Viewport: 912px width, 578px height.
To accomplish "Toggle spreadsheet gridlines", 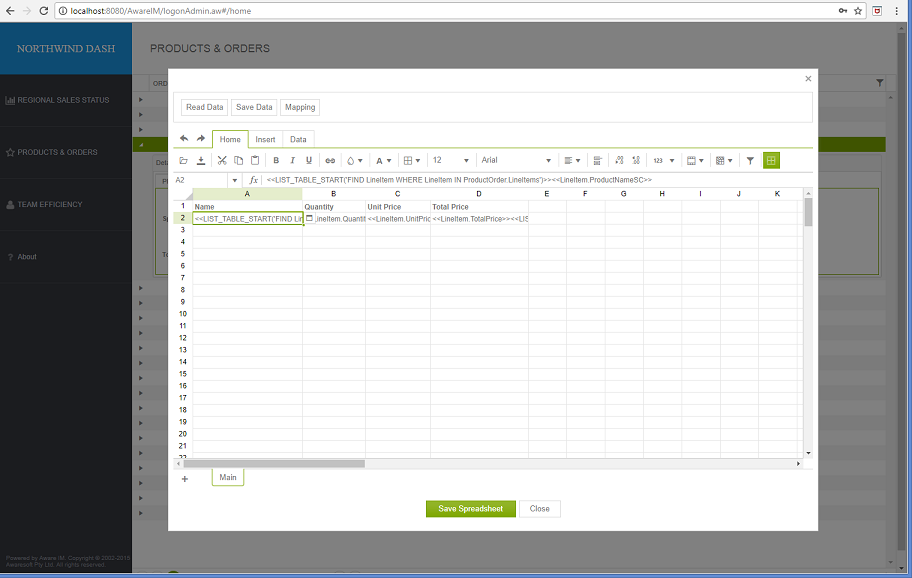I will (771, 160).
